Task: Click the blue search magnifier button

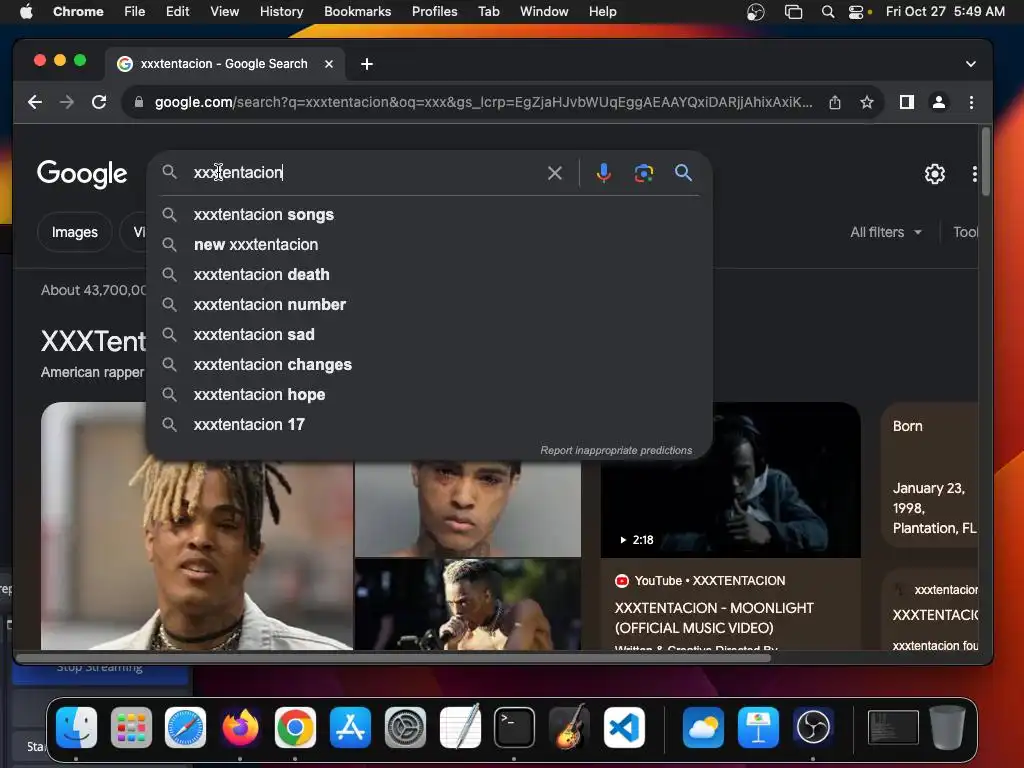Action: [683, 172]
